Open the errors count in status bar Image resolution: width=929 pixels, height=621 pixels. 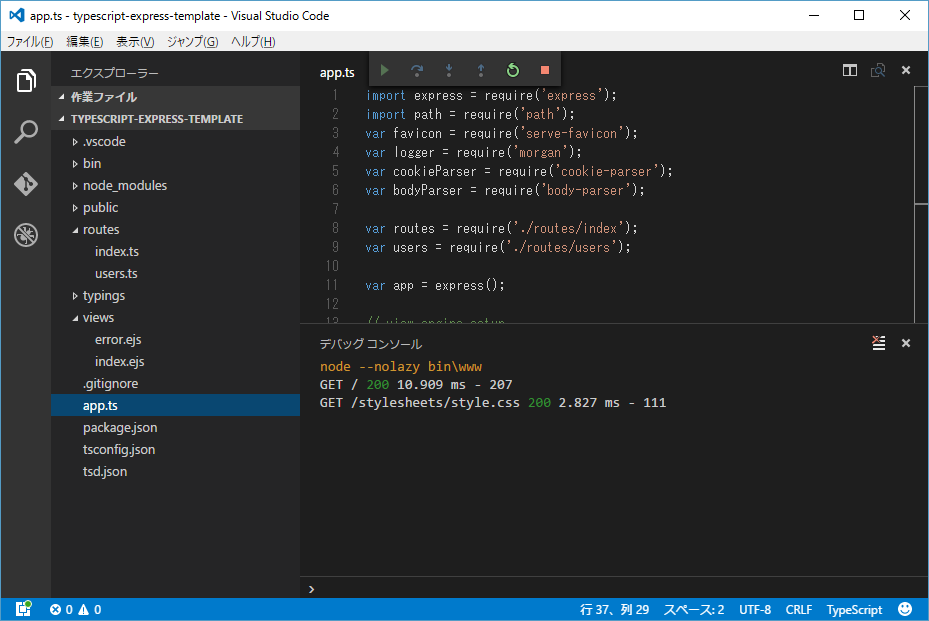click(x=61, y=609)
